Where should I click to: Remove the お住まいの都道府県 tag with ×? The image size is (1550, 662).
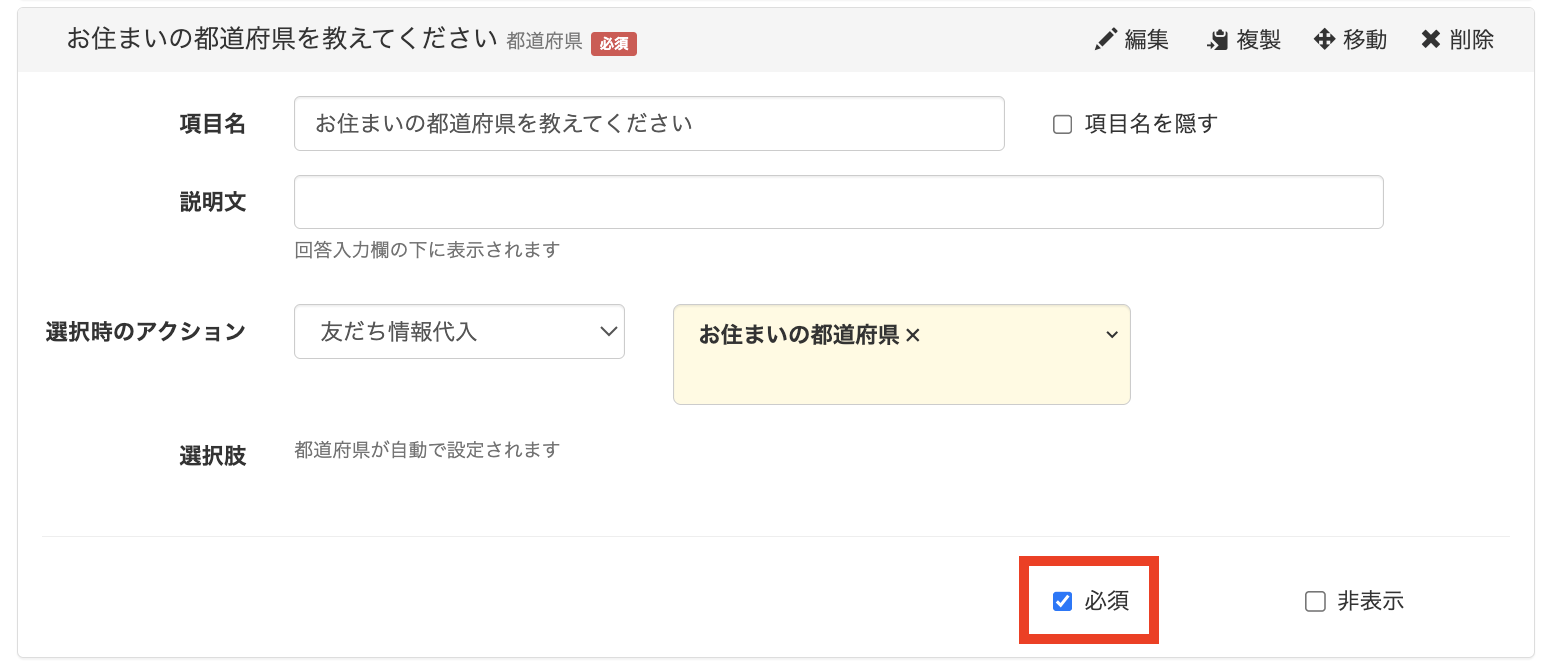click(912, 336)
